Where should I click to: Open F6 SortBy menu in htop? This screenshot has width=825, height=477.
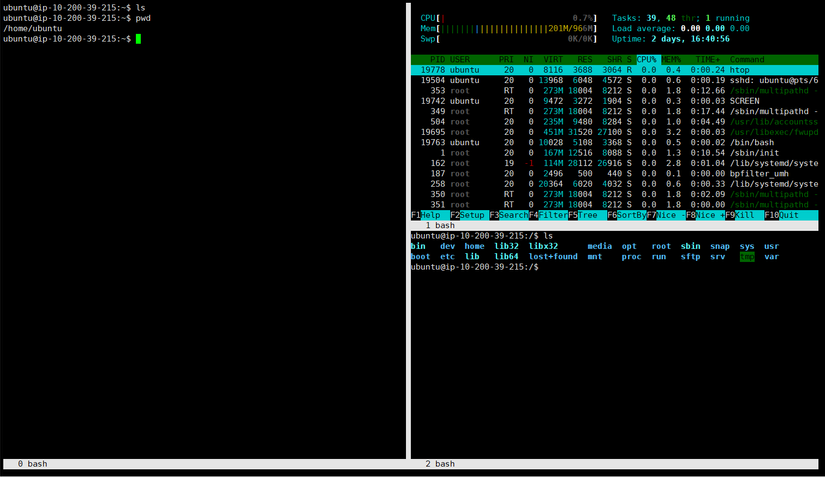pyautogui.click(x=626, y=215)
